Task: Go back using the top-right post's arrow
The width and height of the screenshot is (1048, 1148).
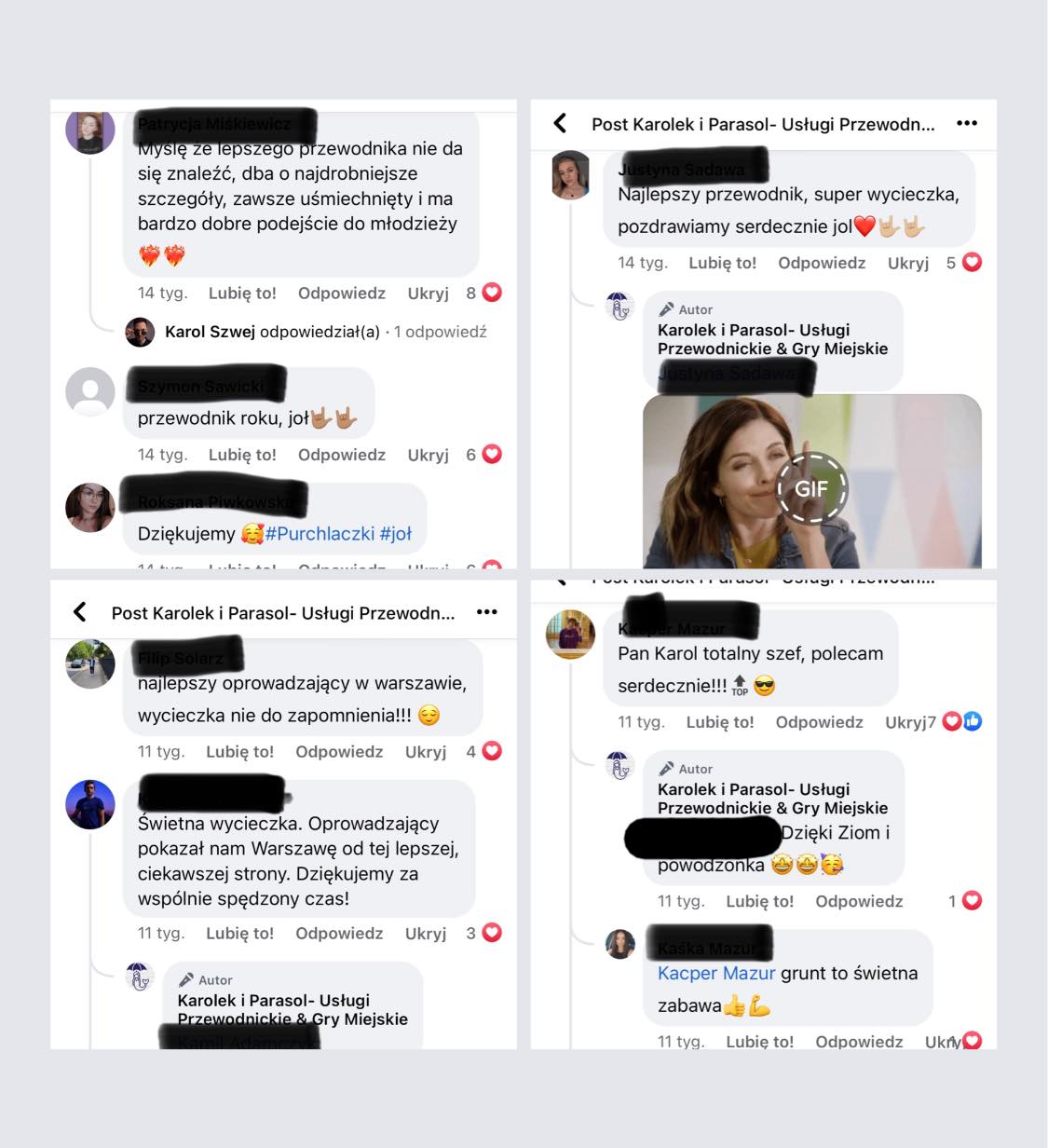Action: (560, 123)
